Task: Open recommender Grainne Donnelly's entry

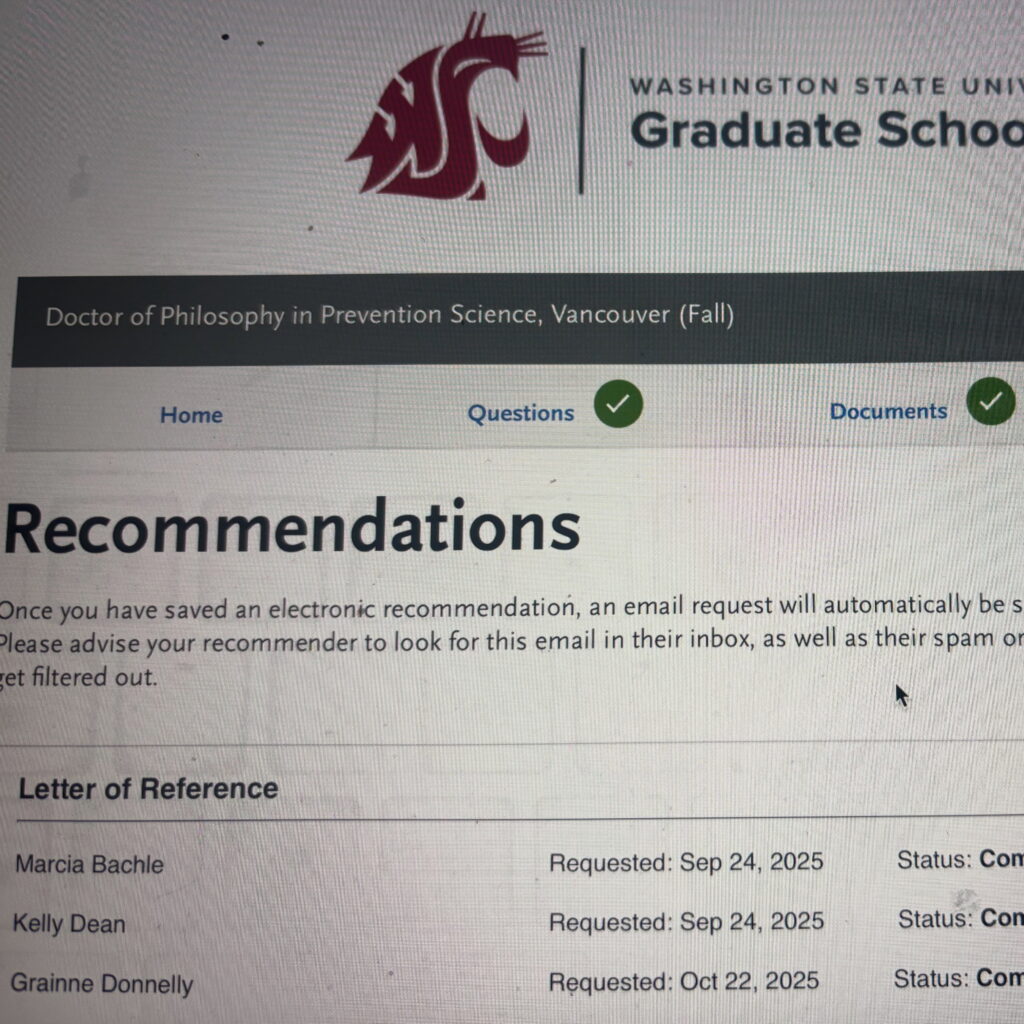Action: pos(102,984)
